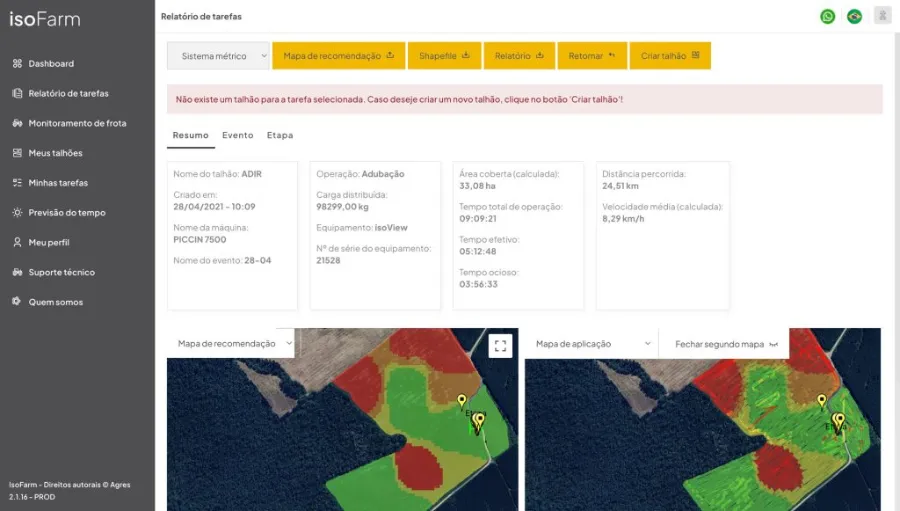Click the machine name PICCIN 7500

pos(200,239)
